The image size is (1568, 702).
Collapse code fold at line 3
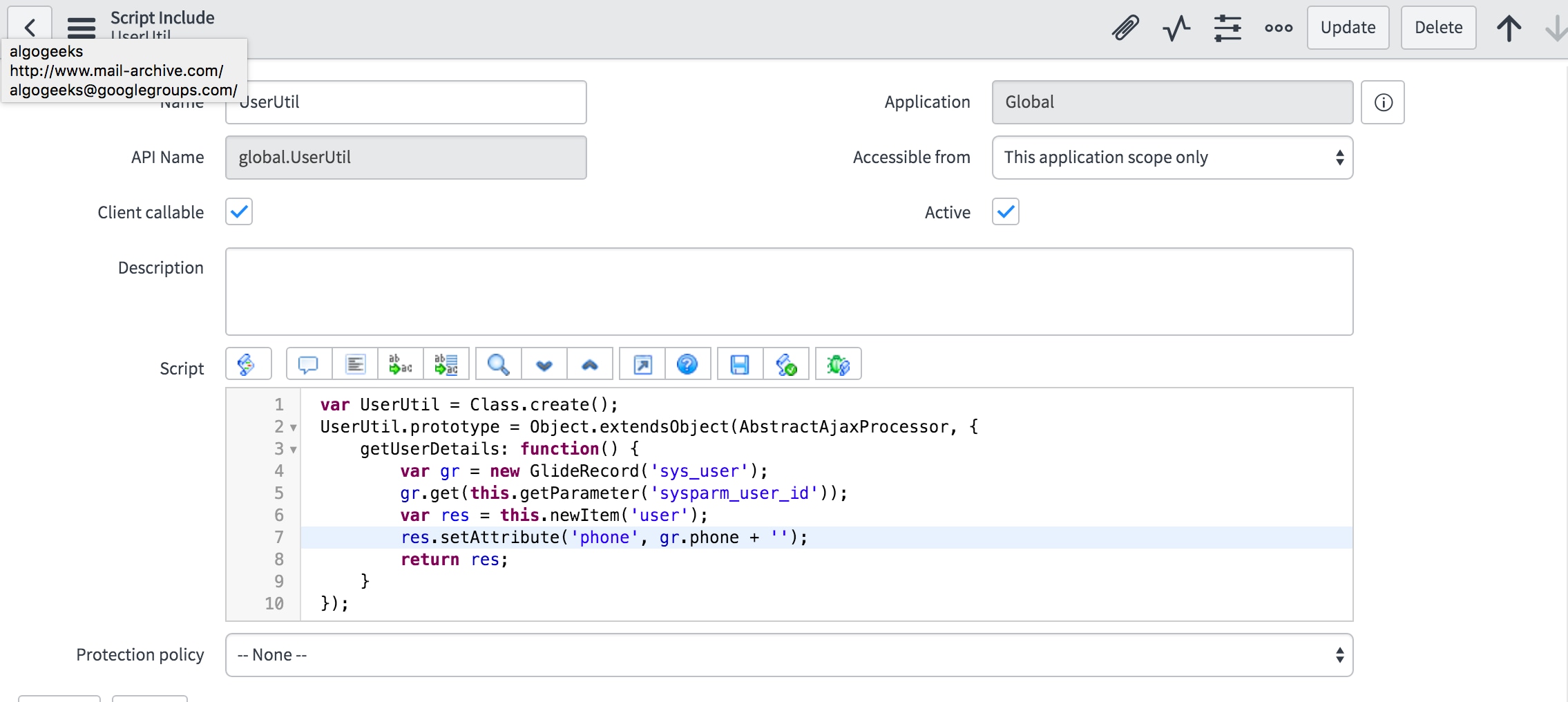point(294,450)
